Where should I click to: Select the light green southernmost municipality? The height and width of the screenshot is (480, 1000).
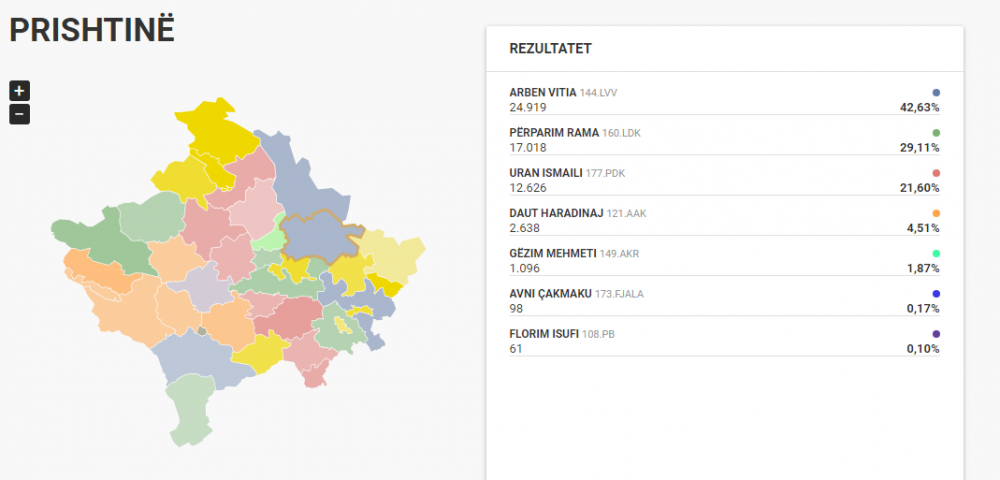coord(189,409)
